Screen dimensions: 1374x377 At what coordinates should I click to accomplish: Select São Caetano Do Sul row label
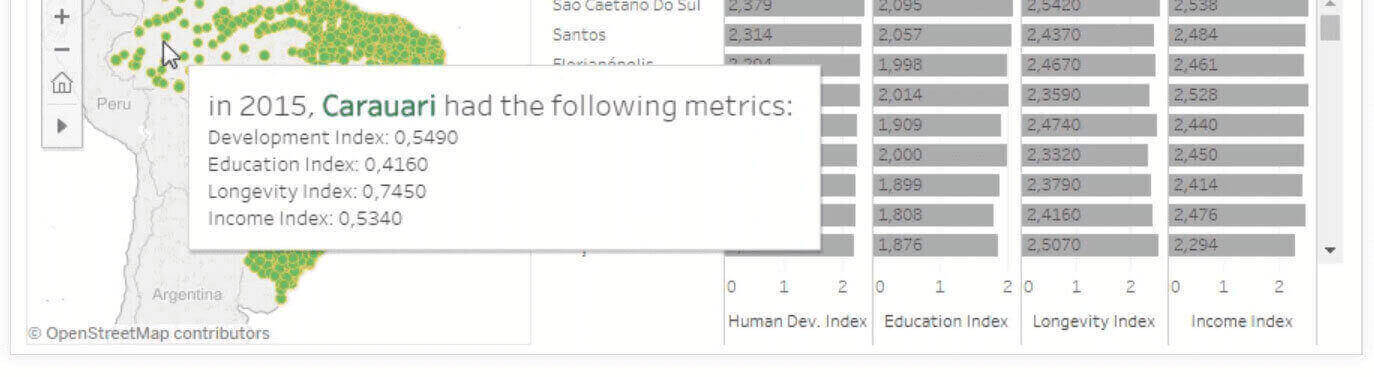pyautogui.click(x=626, y=6)
